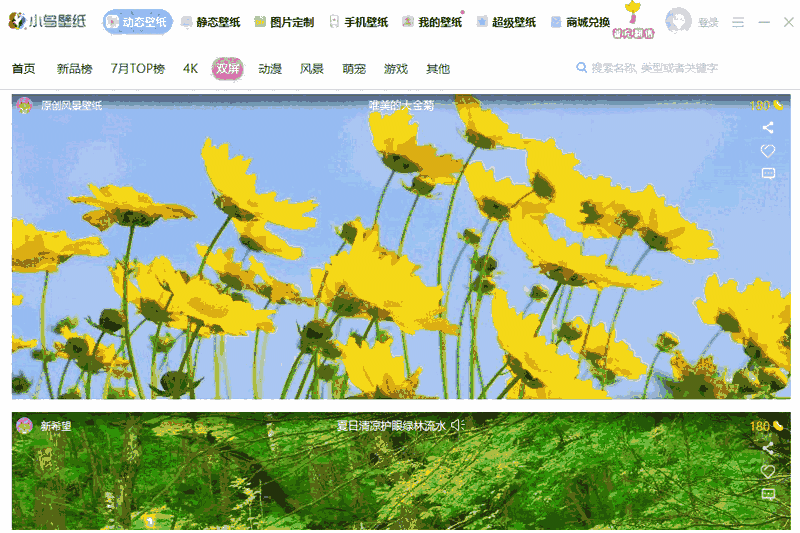The width and height of the screenshot is (800, 533).
Task: Open comments on 唯美的大金菊 wallpaper
Action: [768, 173]
